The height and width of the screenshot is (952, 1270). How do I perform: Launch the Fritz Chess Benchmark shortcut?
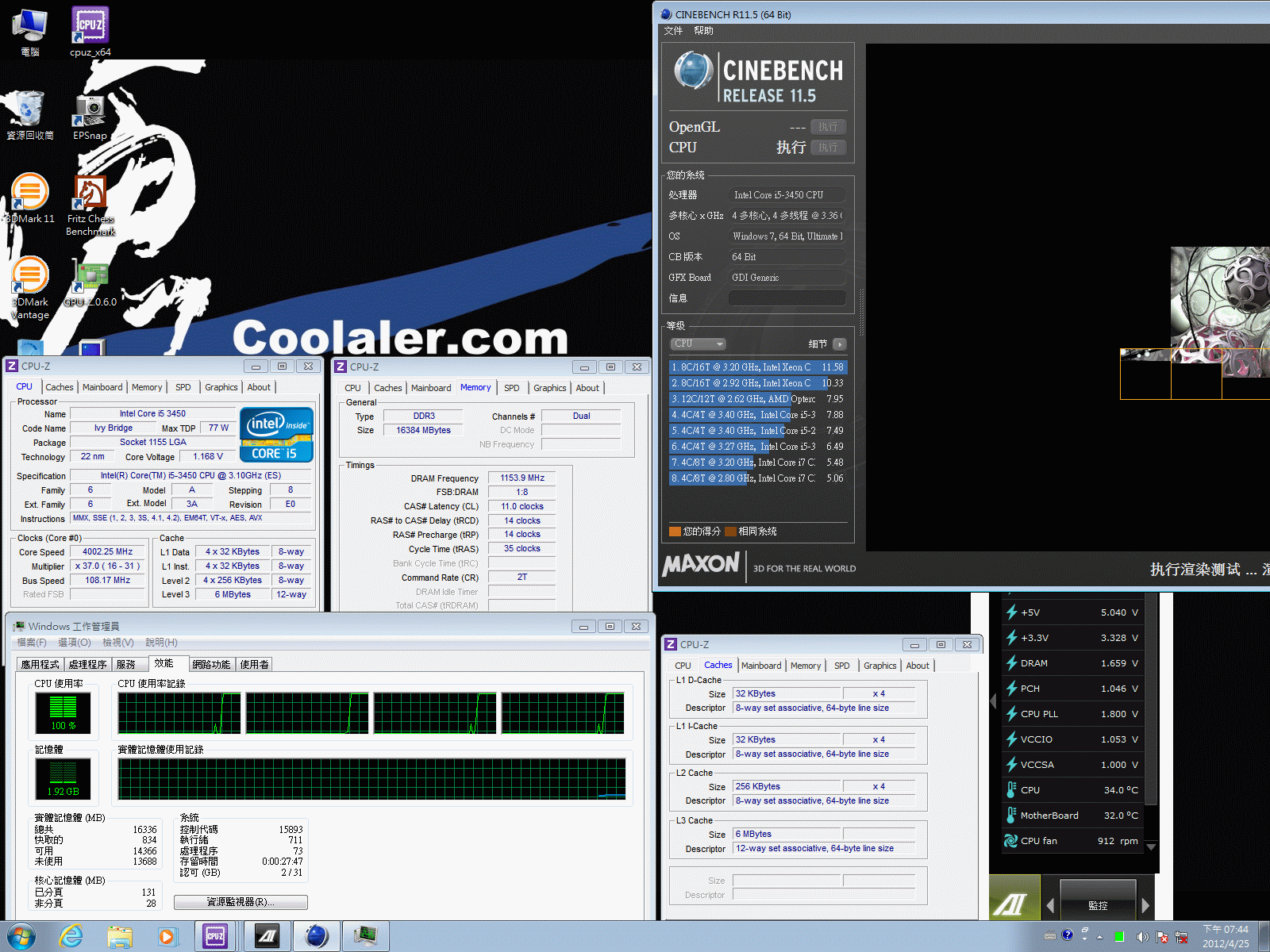[x=90, y=205]
